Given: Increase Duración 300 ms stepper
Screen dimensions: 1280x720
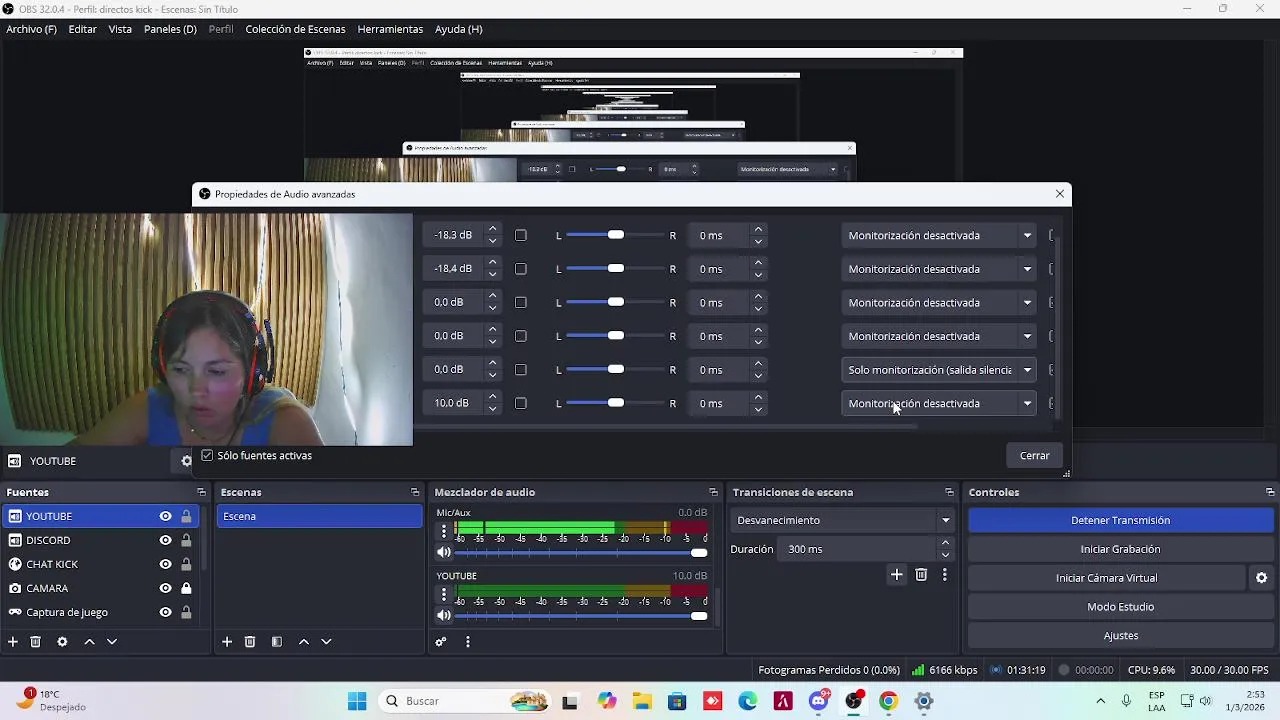Looking at the screenshot, I should pyautogui.click(x=945, y=543).
